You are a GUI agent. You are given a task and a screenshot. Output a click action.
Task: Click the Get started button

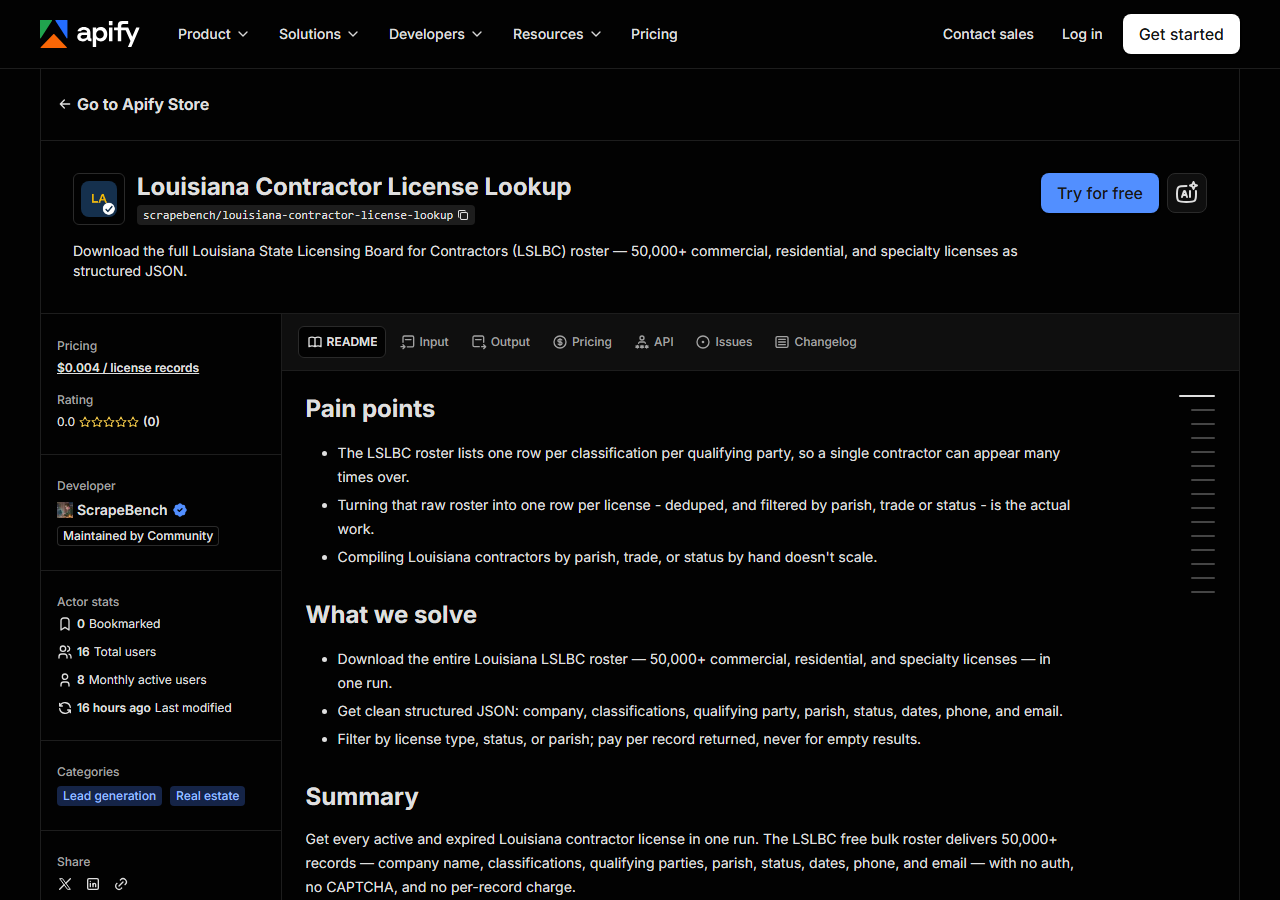(x=1181, y=34)
